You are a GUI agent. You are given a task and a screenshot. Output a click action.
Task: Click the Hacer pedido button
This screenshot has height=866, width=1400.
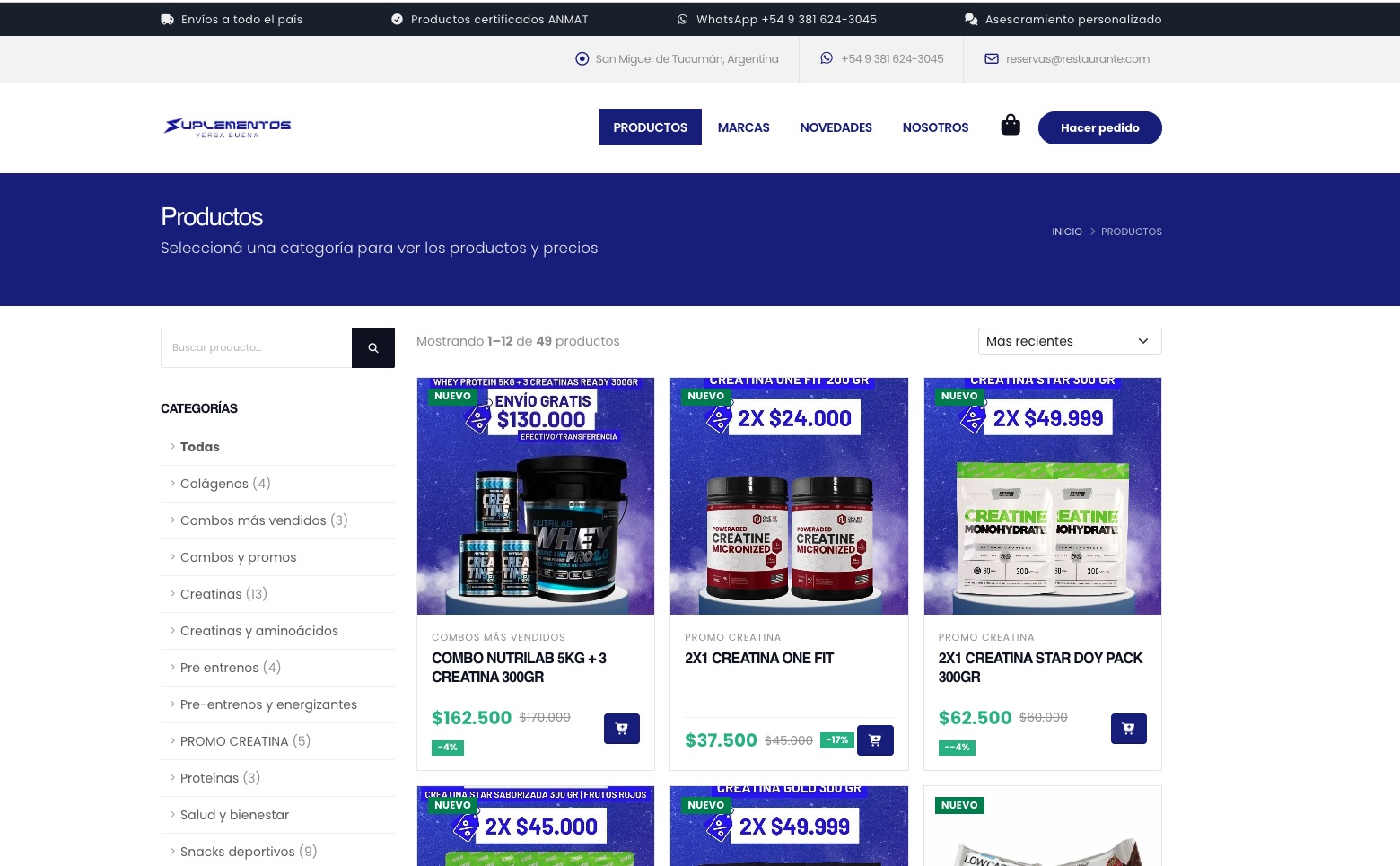tap(1100, 127)
